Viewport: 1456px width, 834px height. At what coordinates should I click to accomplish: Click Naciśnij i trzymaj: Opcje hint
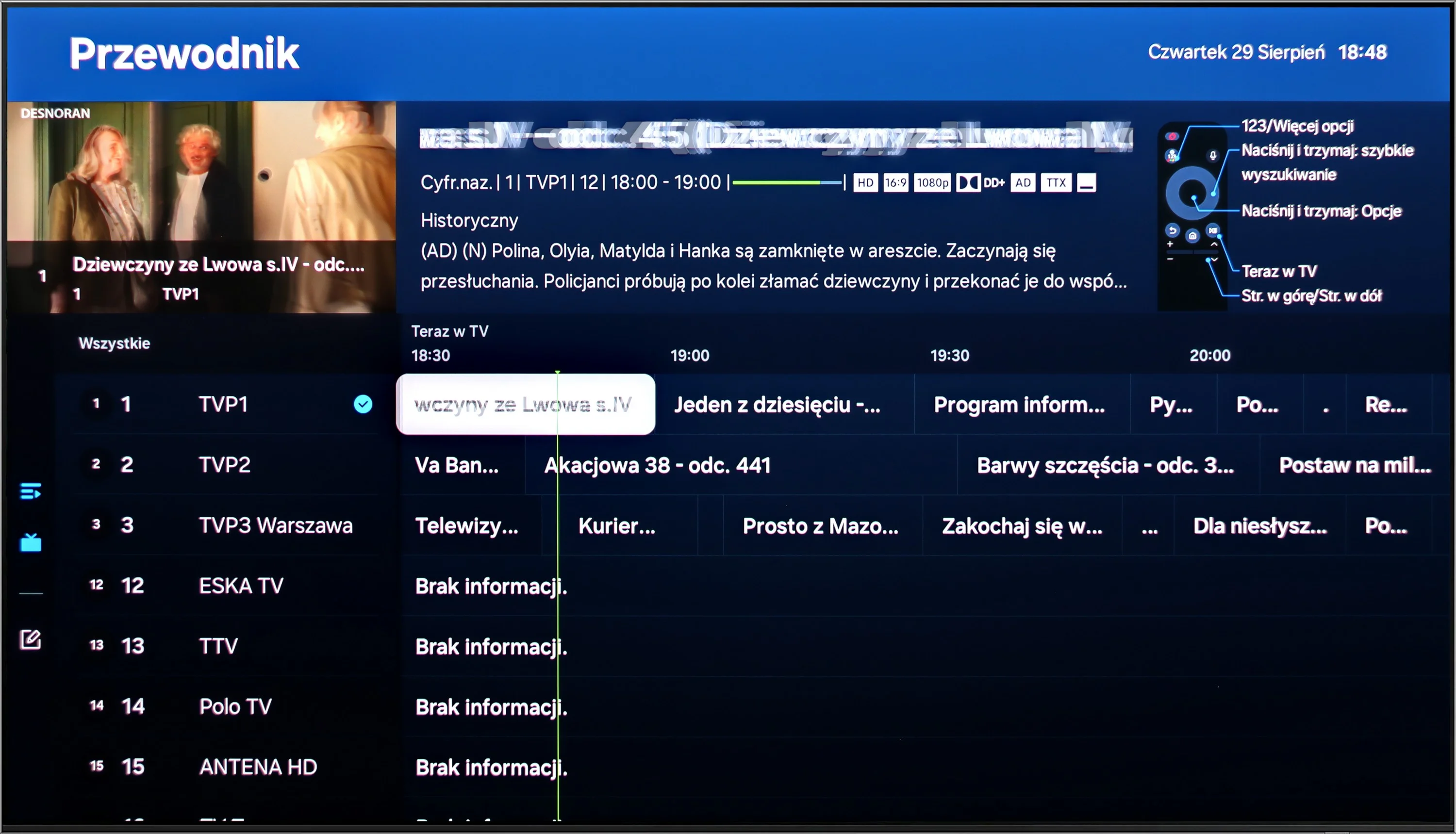coord(1322,211)
